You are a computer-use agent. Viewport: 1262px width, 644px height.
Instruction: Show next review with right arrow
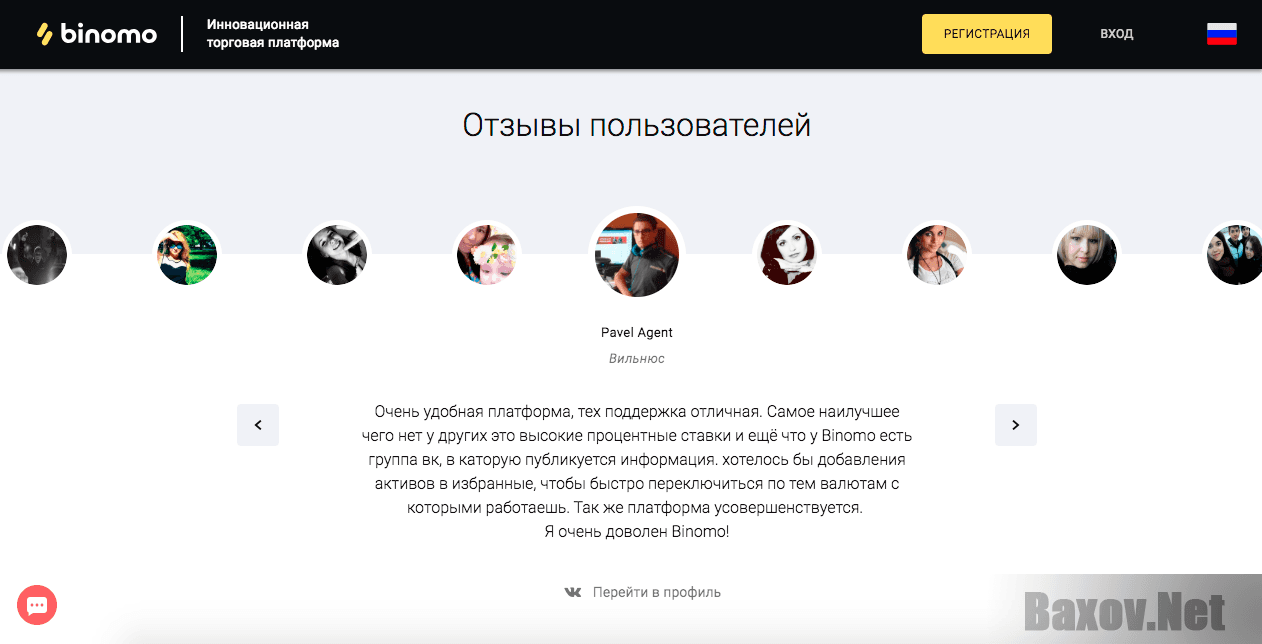point(1016,425)
